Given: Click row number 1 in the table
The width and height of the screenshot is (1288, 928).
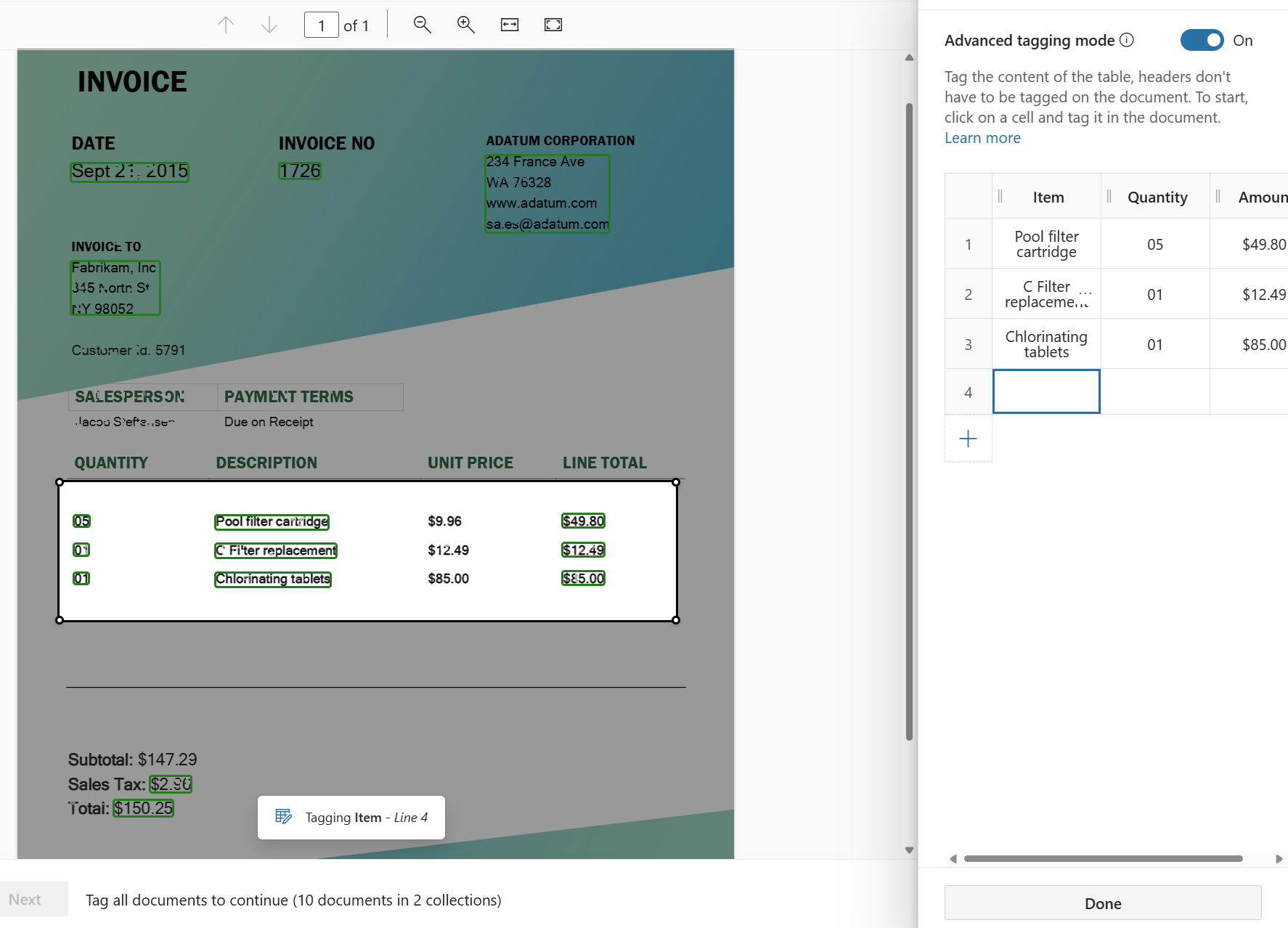Looking at the screenshot, I should click(x=968, y=244).
